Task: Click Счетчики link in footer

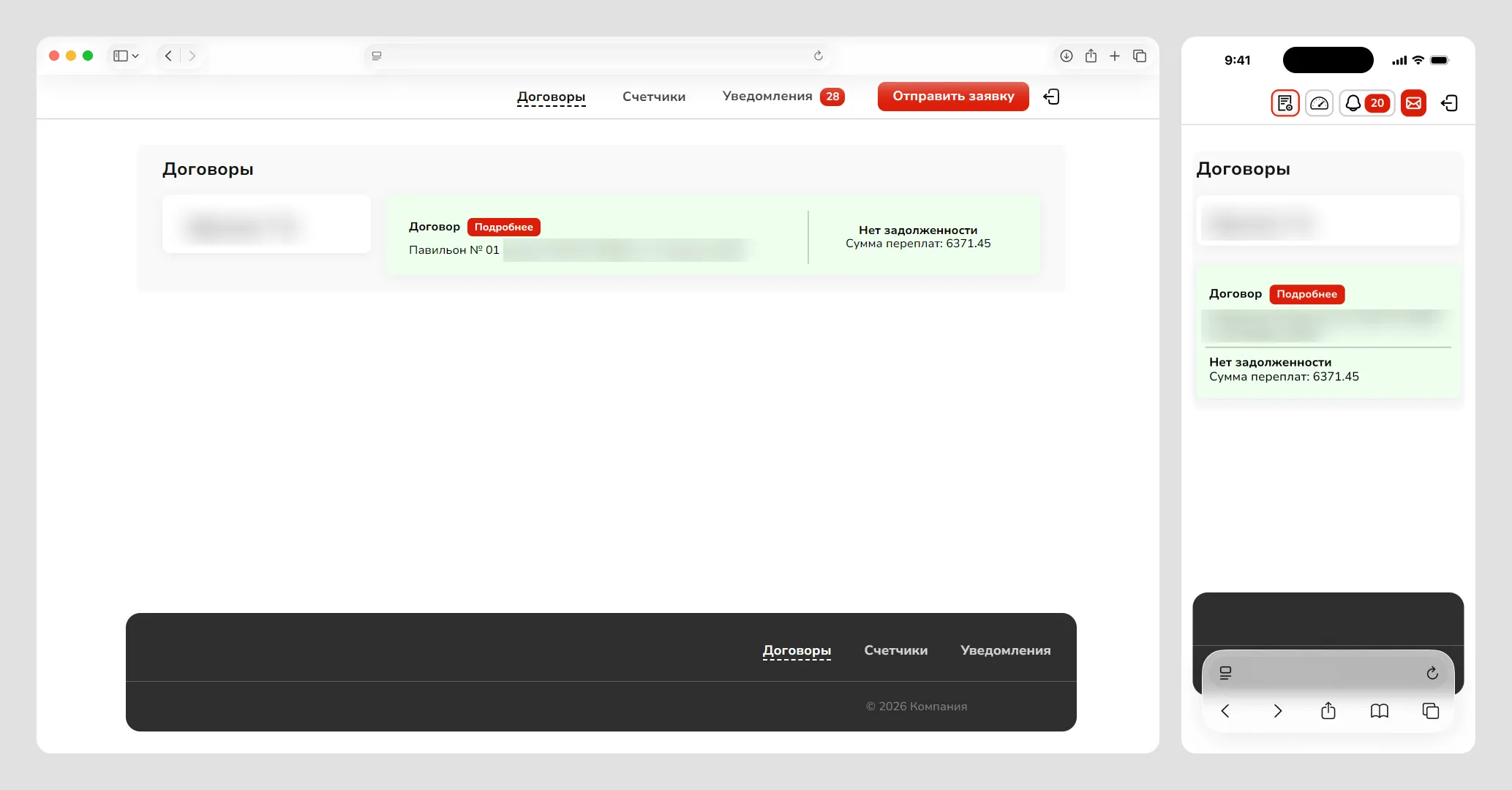Action: pyautogui.click(x=895, y=650)
